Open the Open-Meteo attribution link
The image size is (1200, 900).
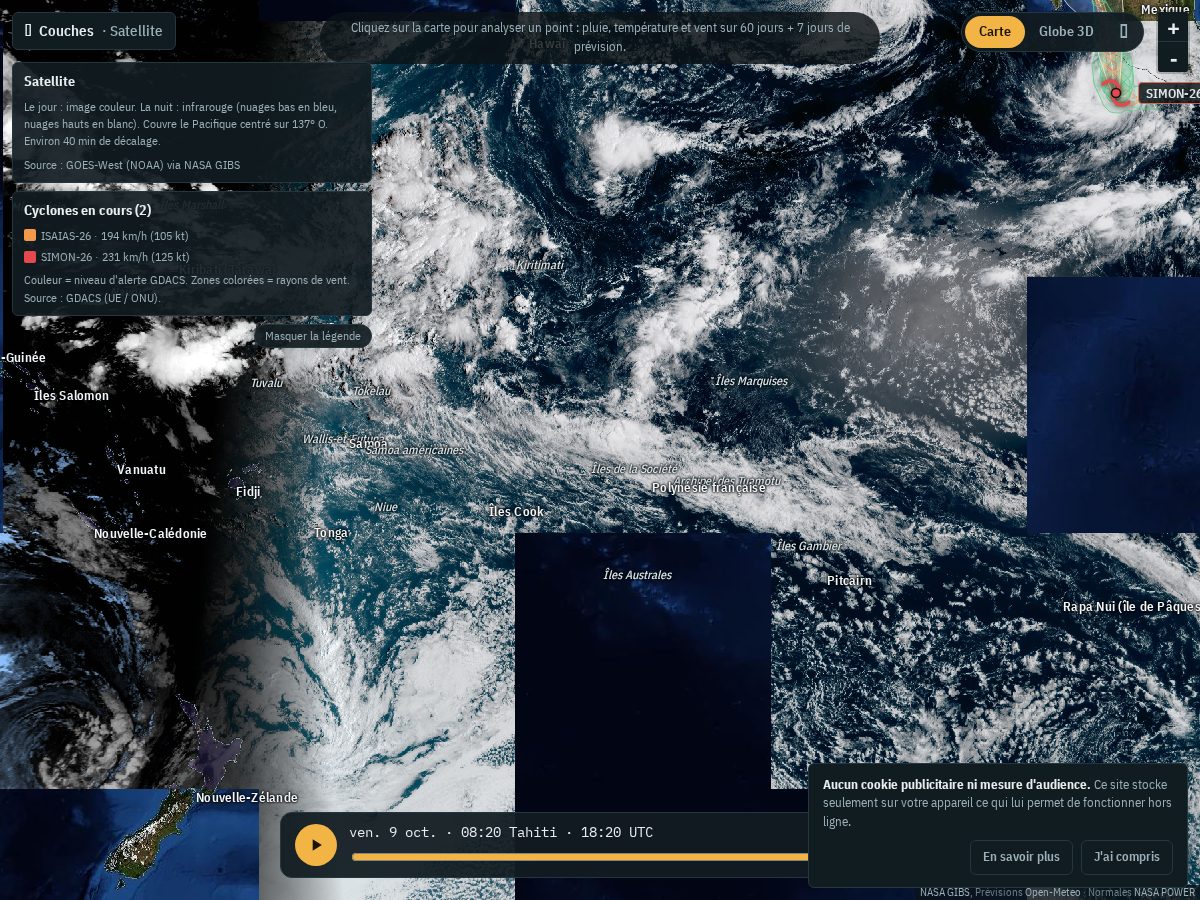(1051, 892)
